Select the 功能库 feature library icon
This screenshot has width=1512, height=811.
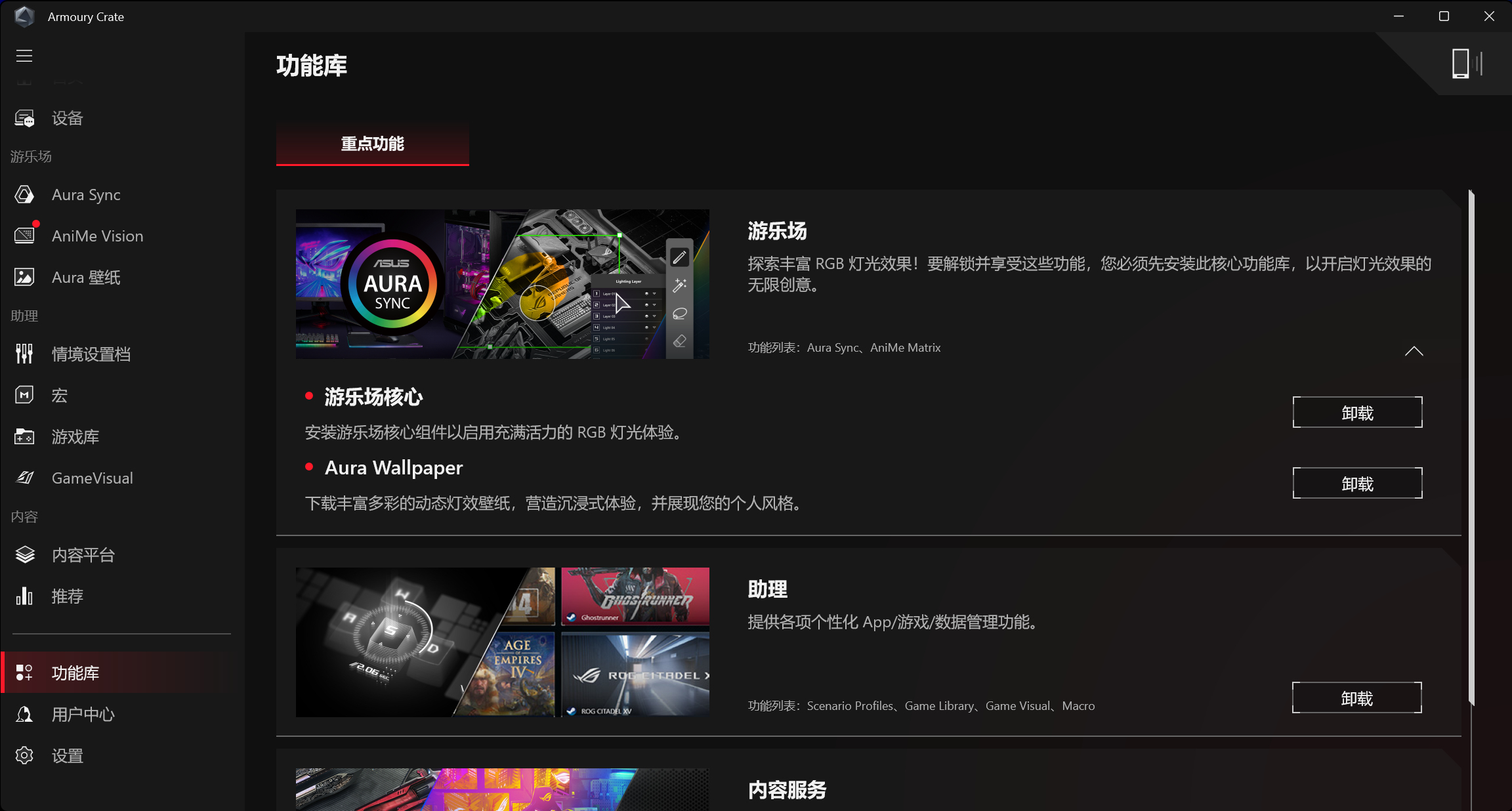pos(24,673)
